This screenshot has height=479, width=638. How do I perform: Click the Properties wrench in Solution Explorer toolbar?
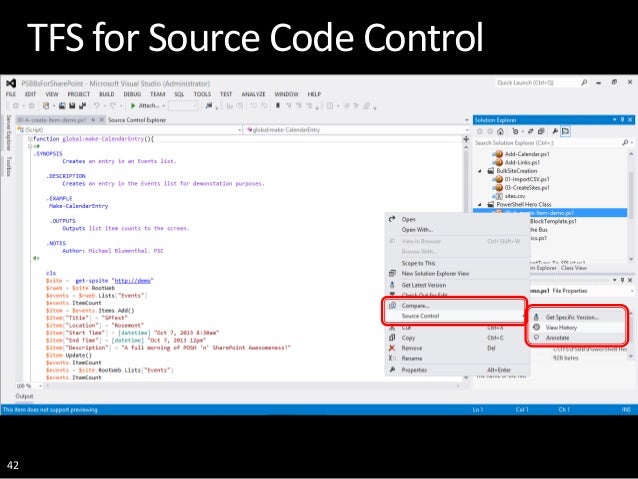coord(555,131)
